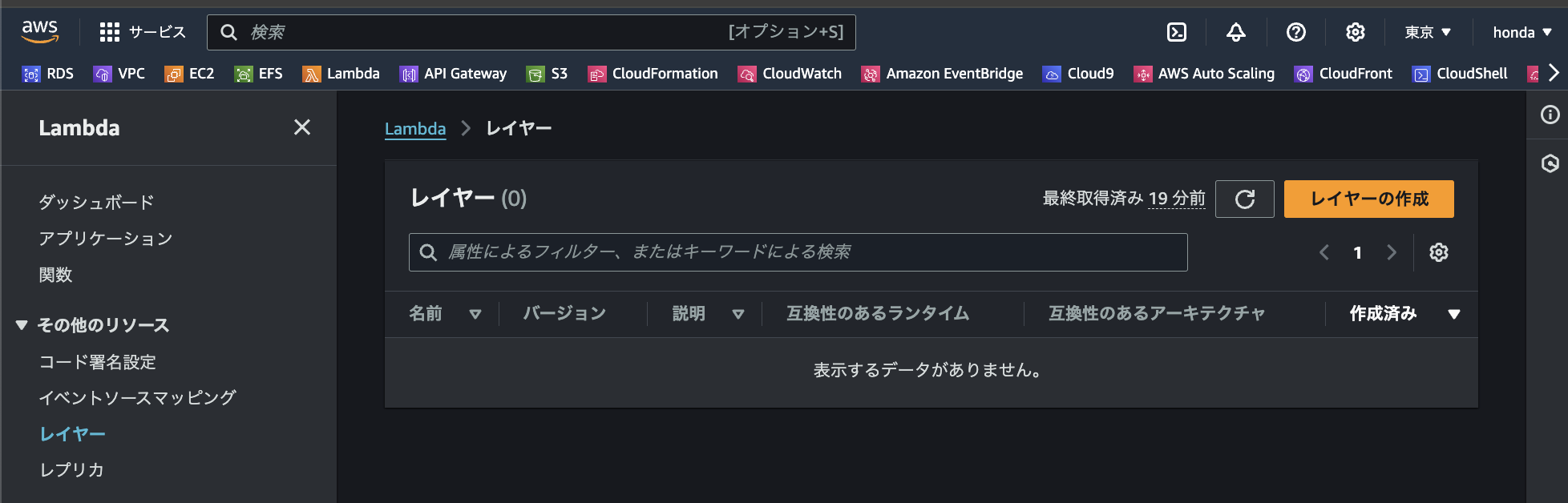The width and height of the screenshot is (1568, 503).
Task: Open the S3 service from favorites bar
Action: [x=548, y=73]
